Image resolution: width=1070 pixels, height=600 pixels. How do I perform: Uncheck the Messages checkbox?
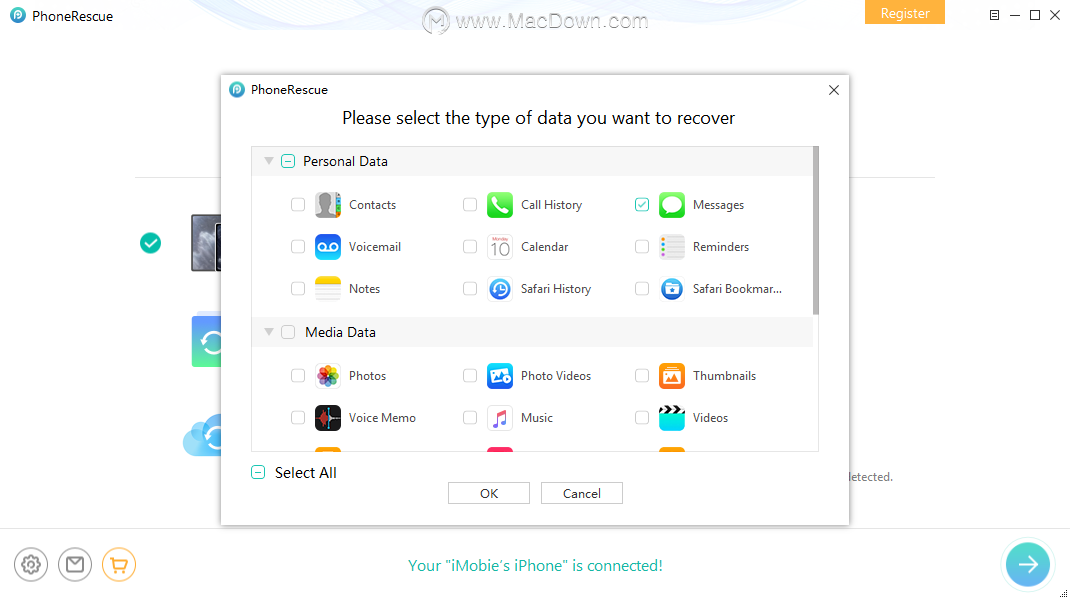(641, 205)
